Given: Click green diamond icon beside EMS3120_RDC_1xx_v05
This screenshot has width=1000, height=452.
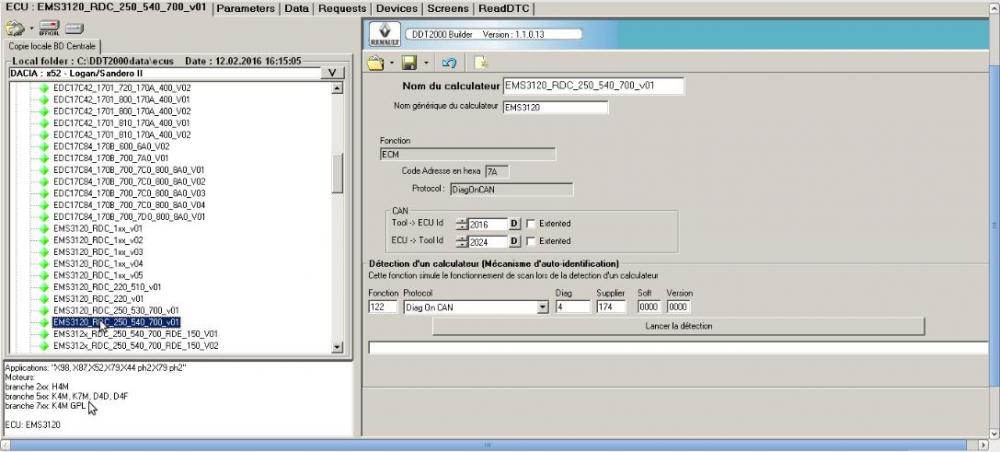Looking at the screenshot, I should pyautogui.click(x=43, y=275).
